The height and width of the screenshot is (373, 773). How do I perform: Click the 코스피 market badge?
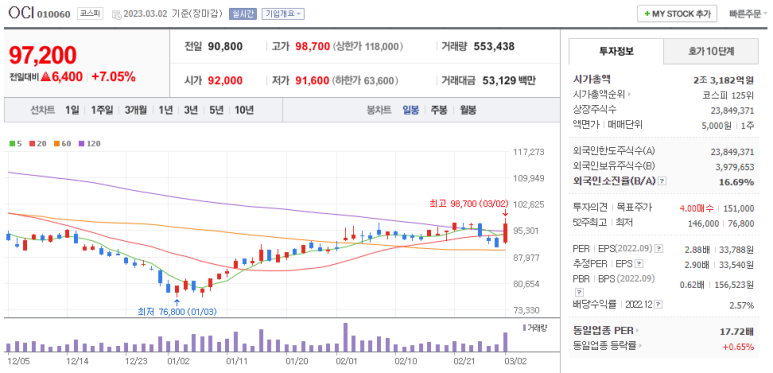click(90, 14)
